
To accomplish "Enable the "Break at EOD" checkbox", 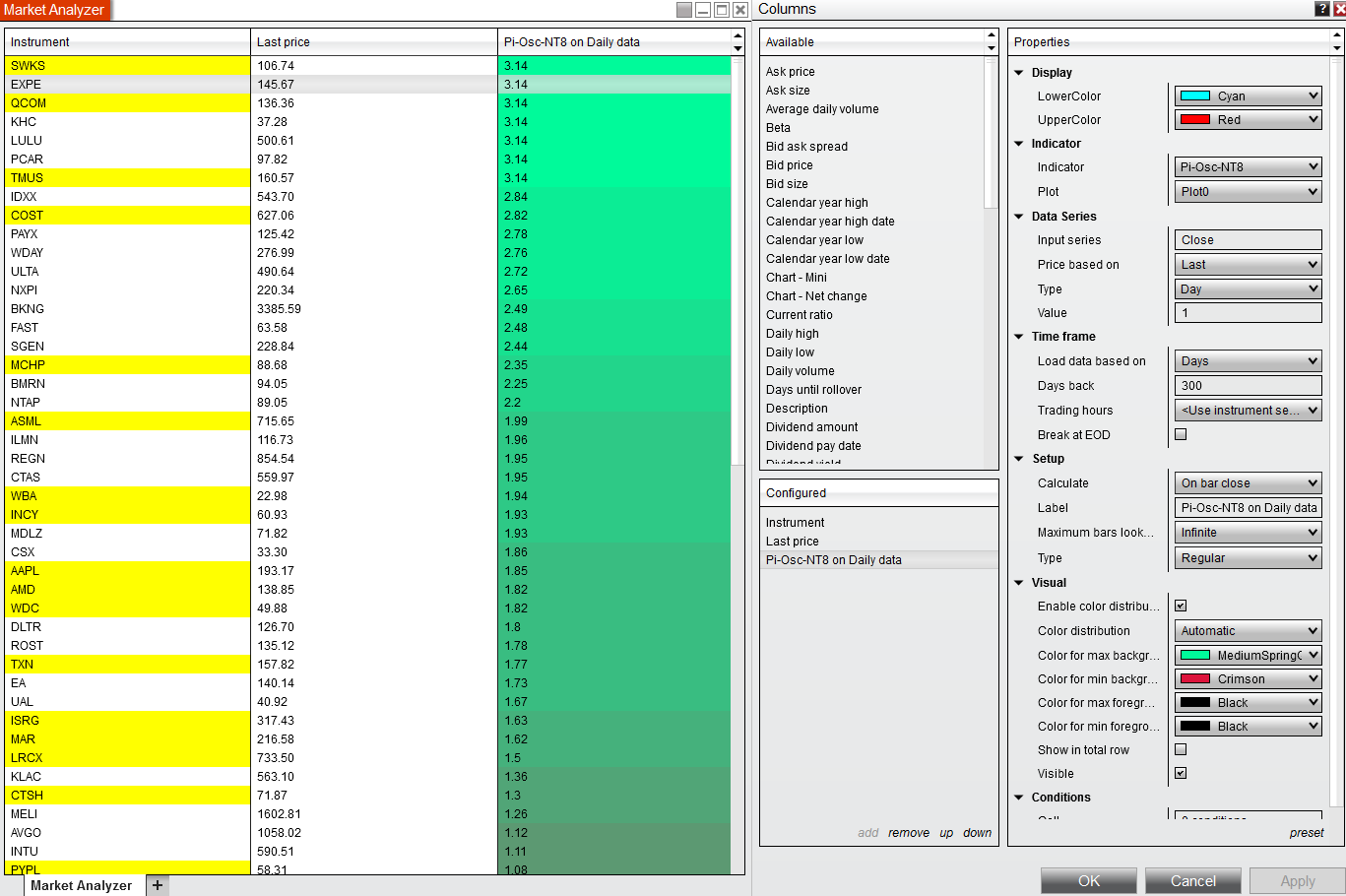I will 1180,433.
